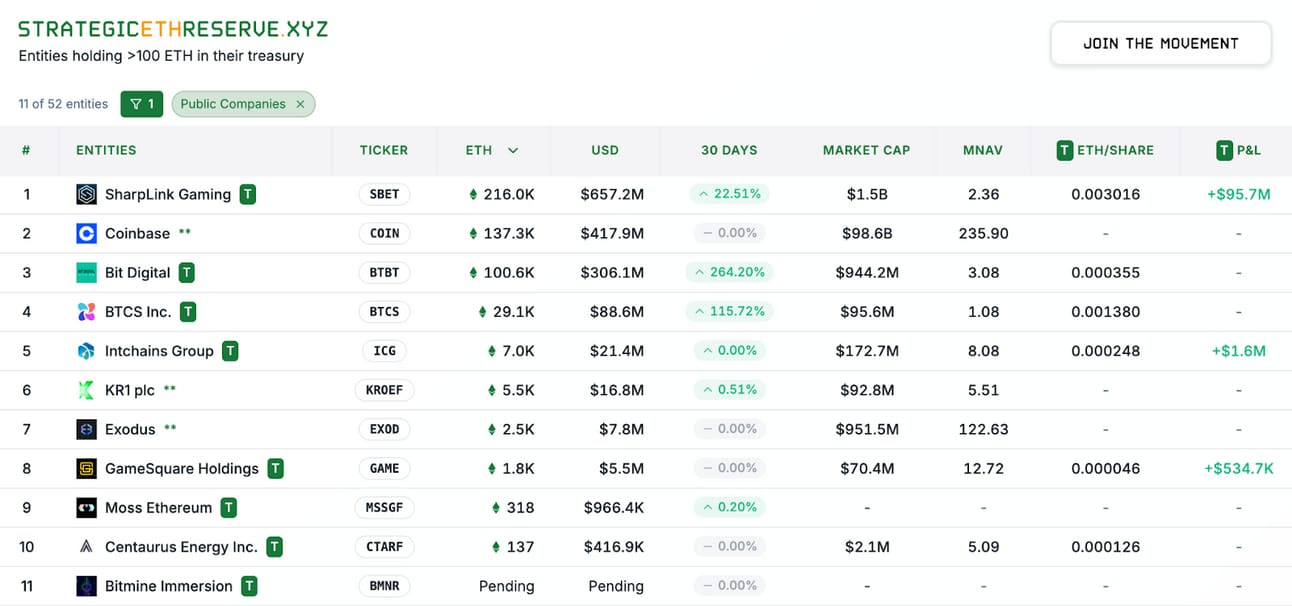This screenshot has height=606, width=1292.
Task: Open the Bit Digital entity name
Action: coord(138,272)
